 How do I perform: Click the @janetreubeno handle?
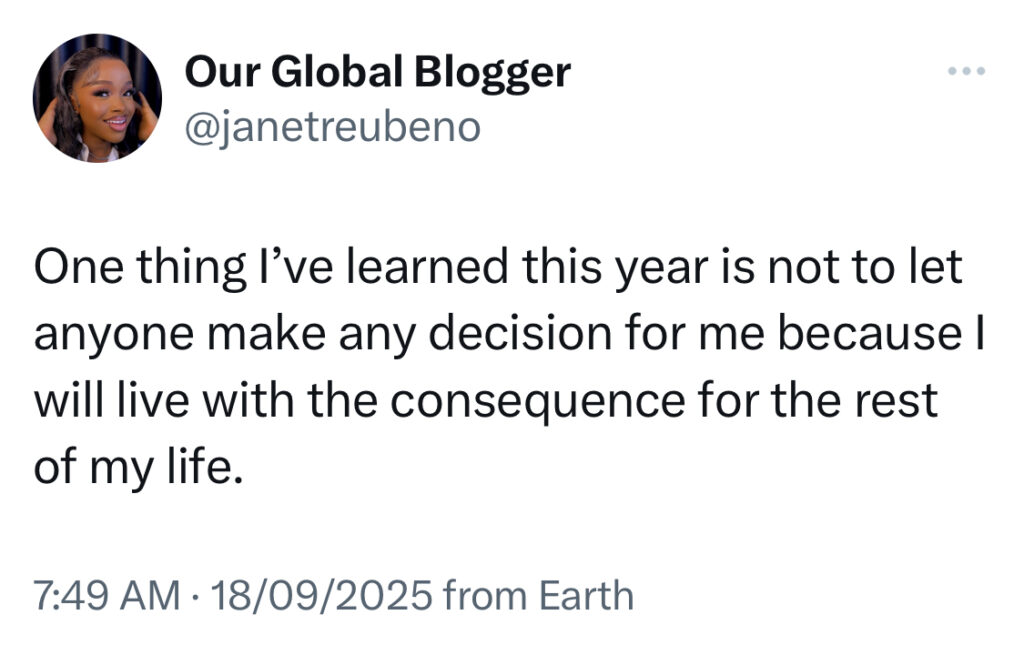333,127
